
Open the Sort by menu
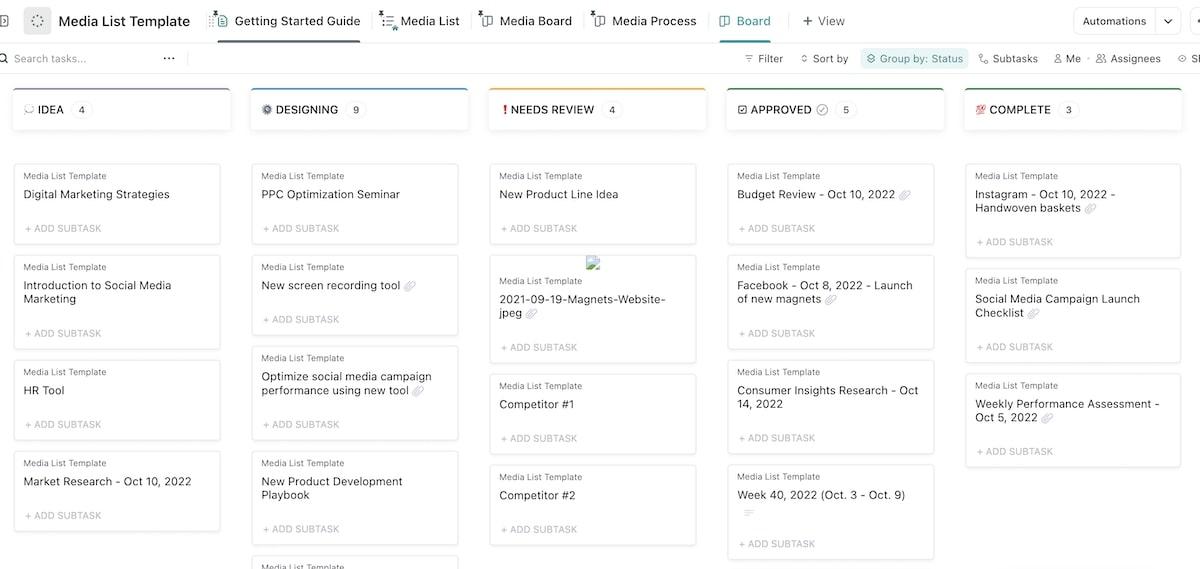coord(824,59)
